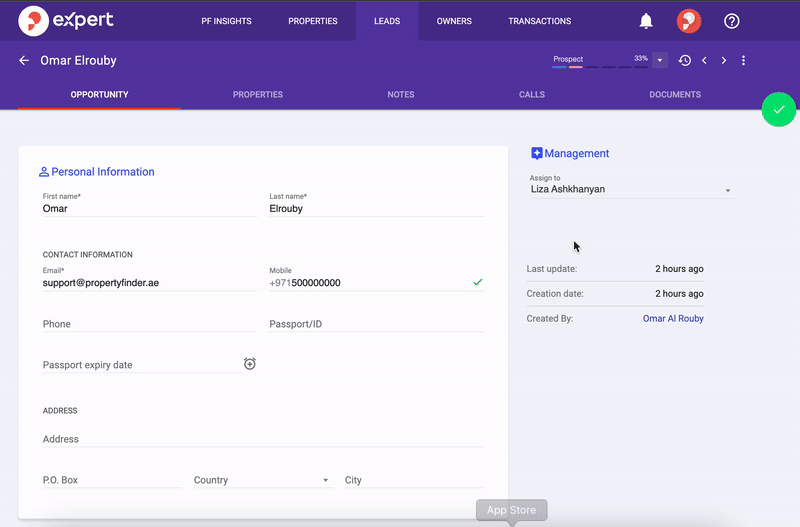Click the Prospect progress bar

point(600,67)
